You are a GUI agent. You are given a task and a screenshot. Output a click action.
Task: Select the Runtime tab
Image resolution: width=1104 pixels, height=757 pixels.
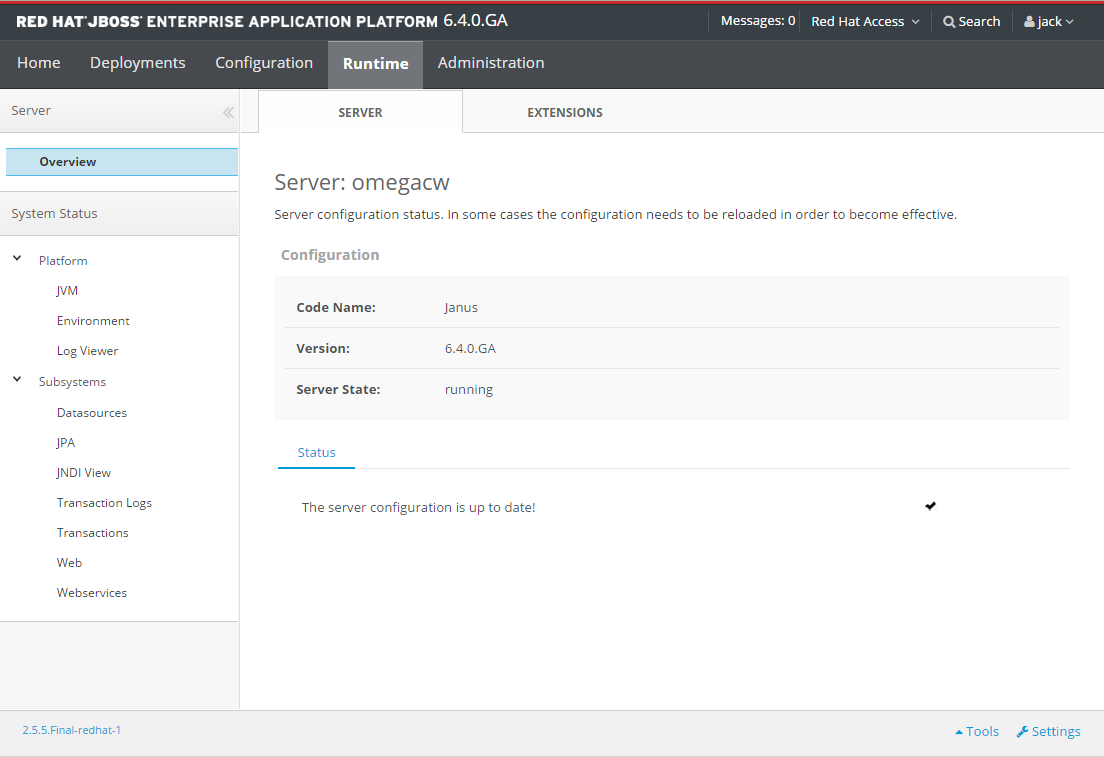(x=375, y=64)
